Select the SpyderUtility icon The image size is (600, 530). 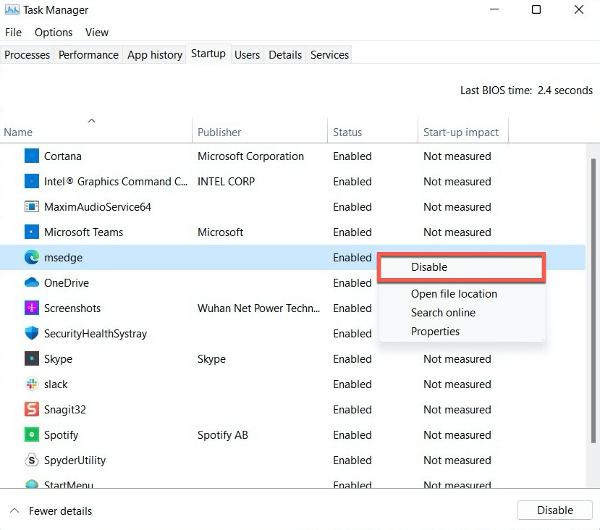[x=31, y=460]
